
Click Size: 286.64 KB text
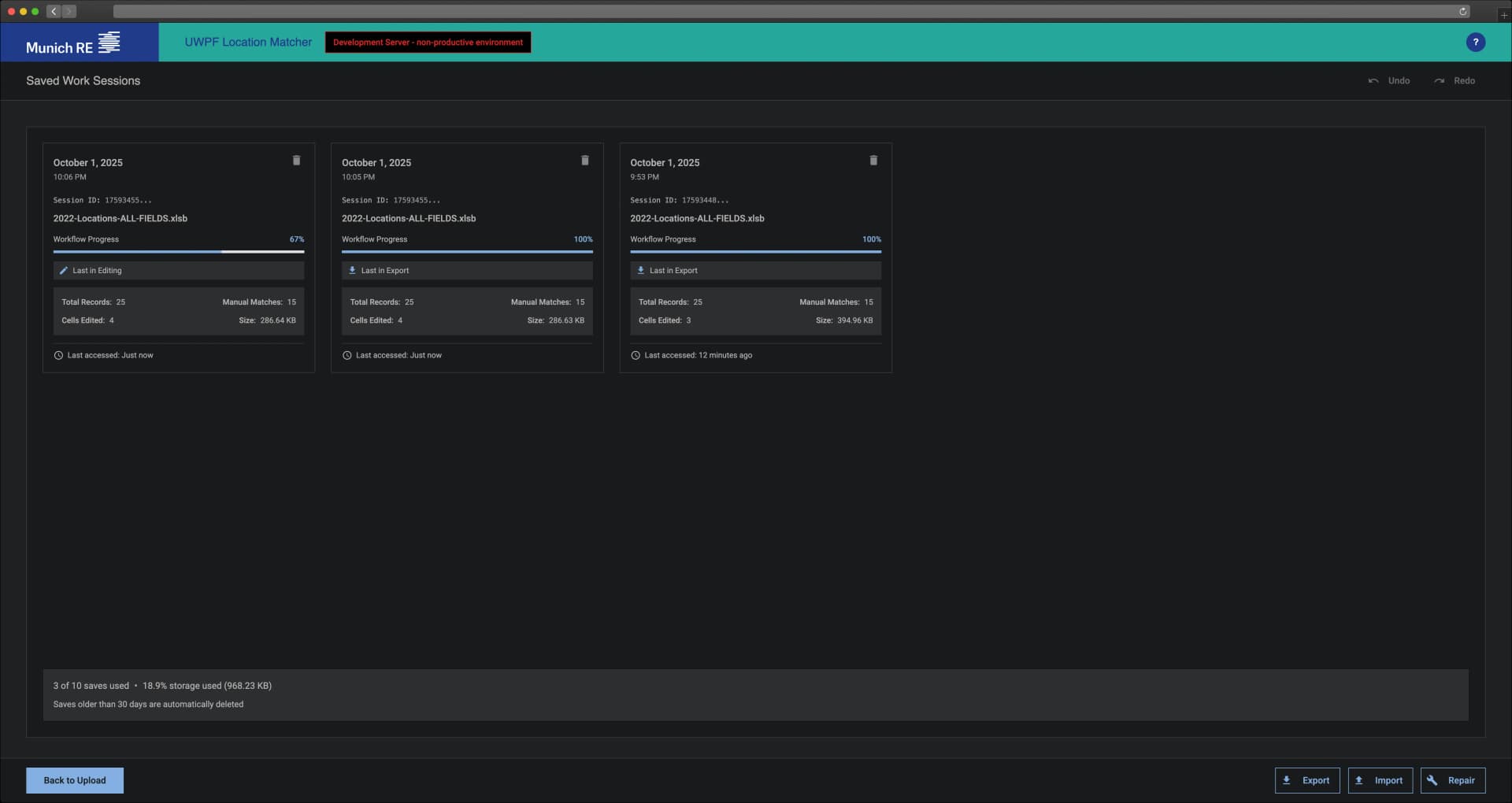tap(267, 320)
